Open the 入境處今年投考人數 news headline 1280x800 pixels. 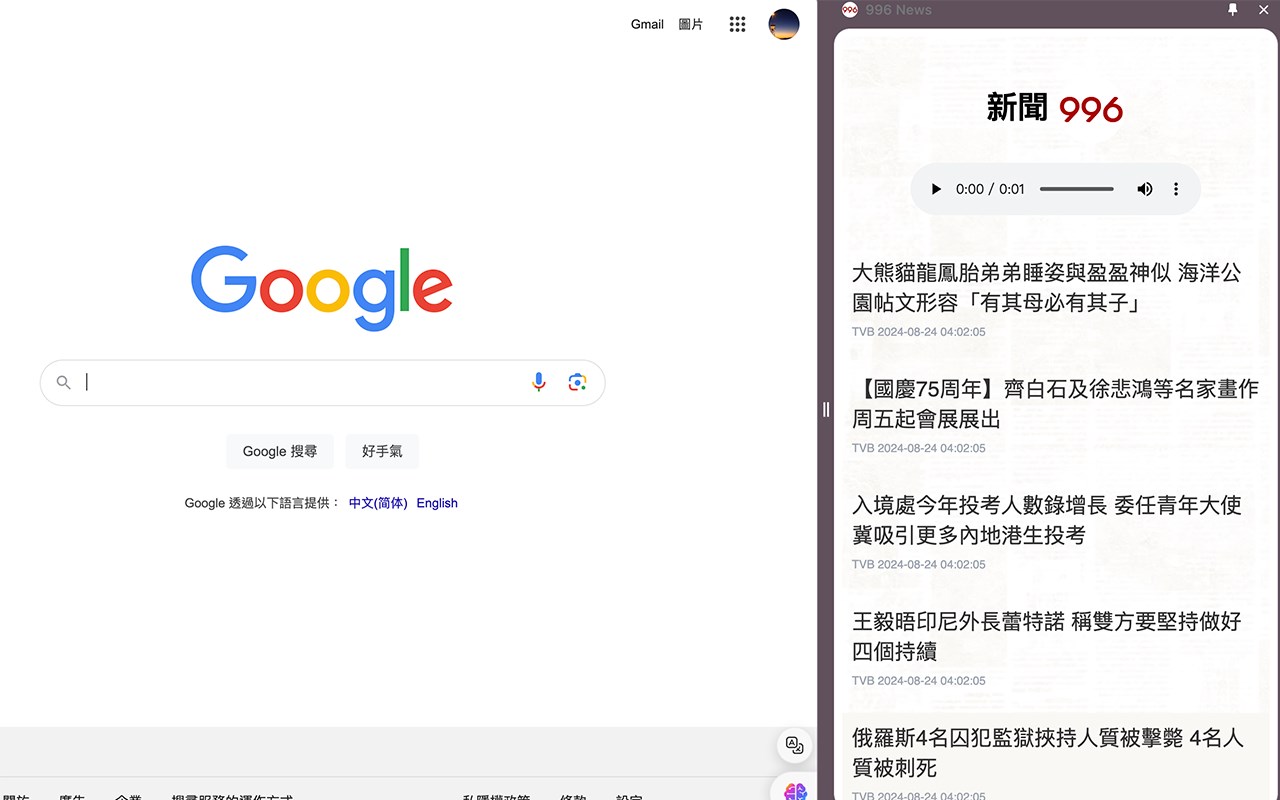click(1046, 520)
